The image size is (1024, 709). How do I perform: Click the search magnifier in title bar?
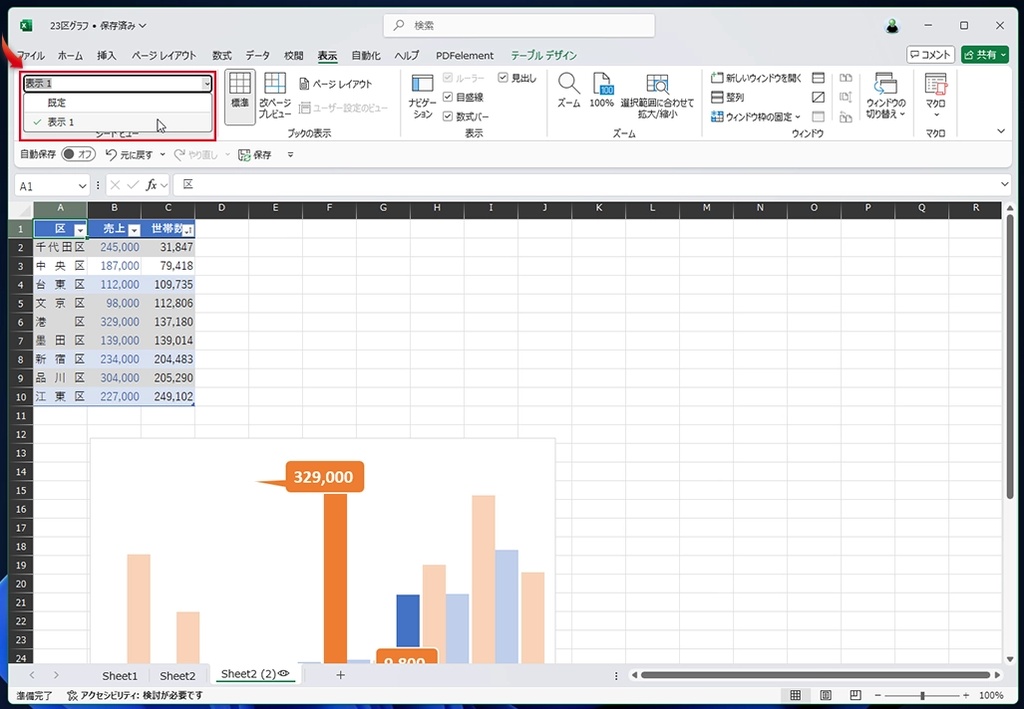398,25
